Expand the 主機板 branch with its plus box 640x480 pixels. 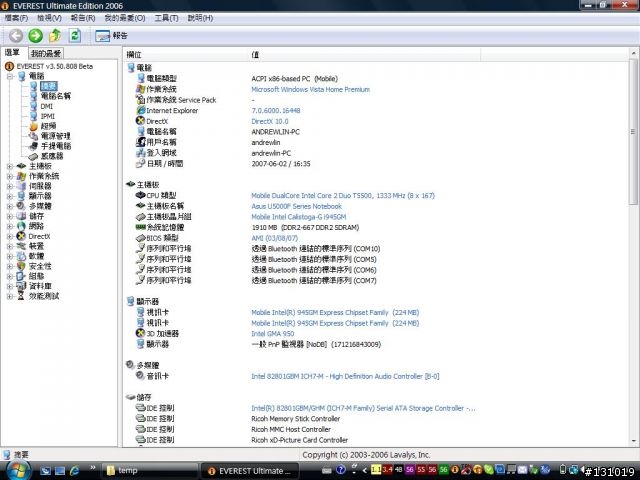[10, 166]
